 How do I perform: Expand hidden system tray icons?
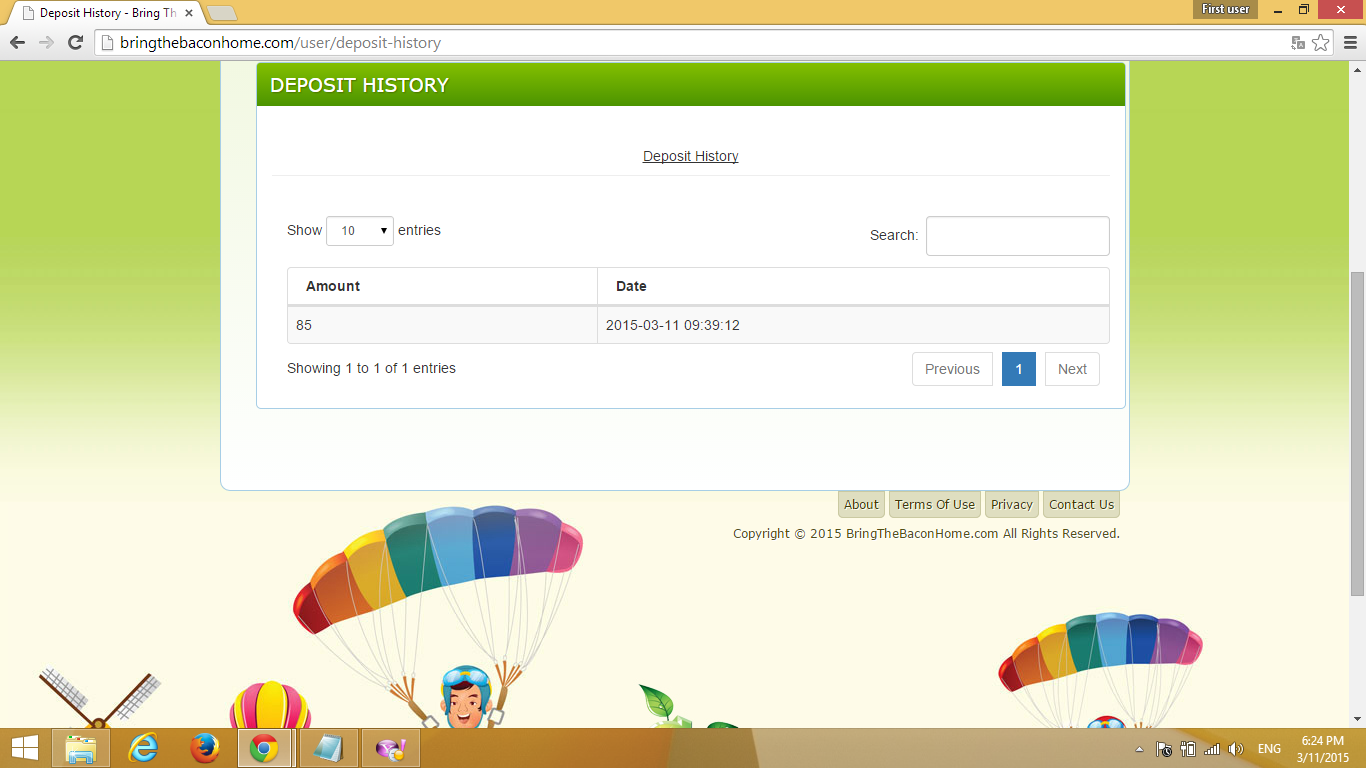pyautogui.click(x=1139, y=748)
